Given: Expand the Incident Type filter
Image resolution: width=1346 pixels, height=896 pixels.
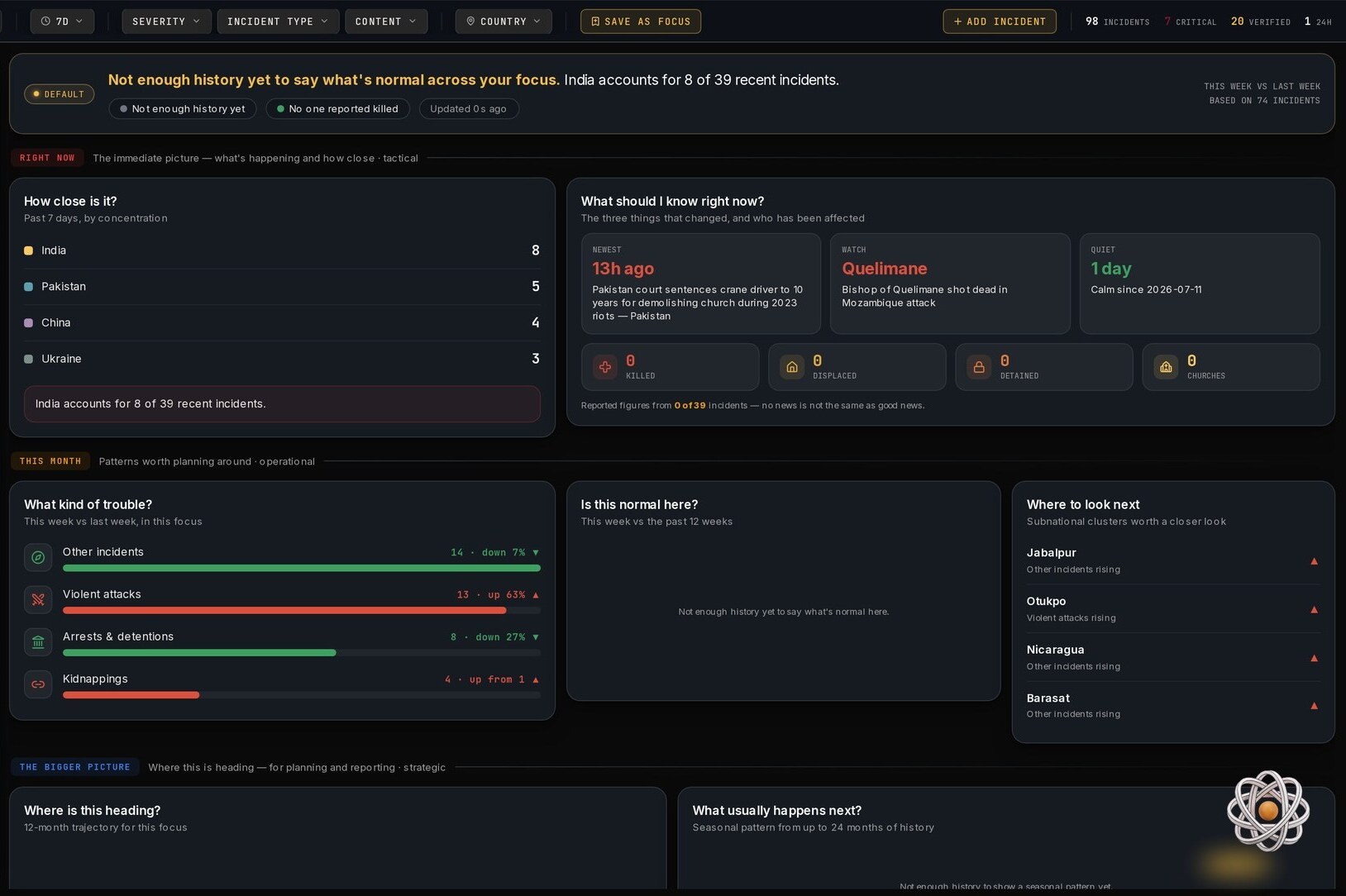Looking at the screenshot, I should coord(278,21).
